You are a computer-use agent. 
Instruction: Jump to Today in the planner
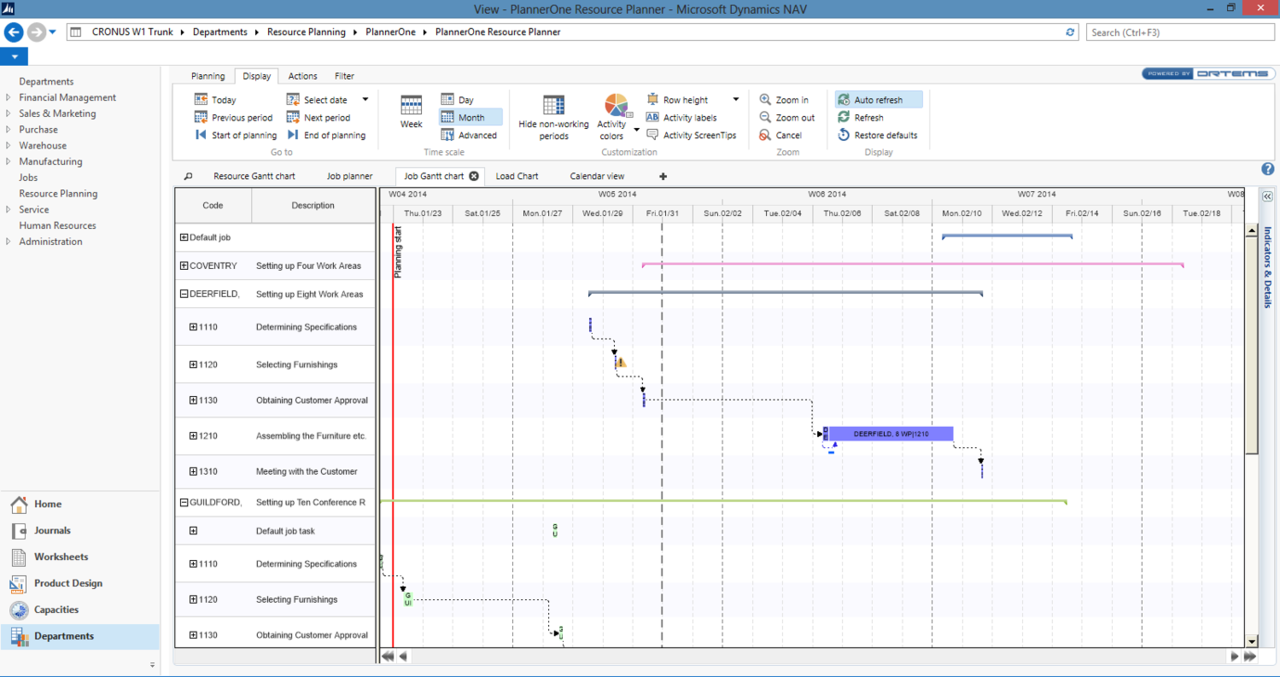tap(215, 100)
